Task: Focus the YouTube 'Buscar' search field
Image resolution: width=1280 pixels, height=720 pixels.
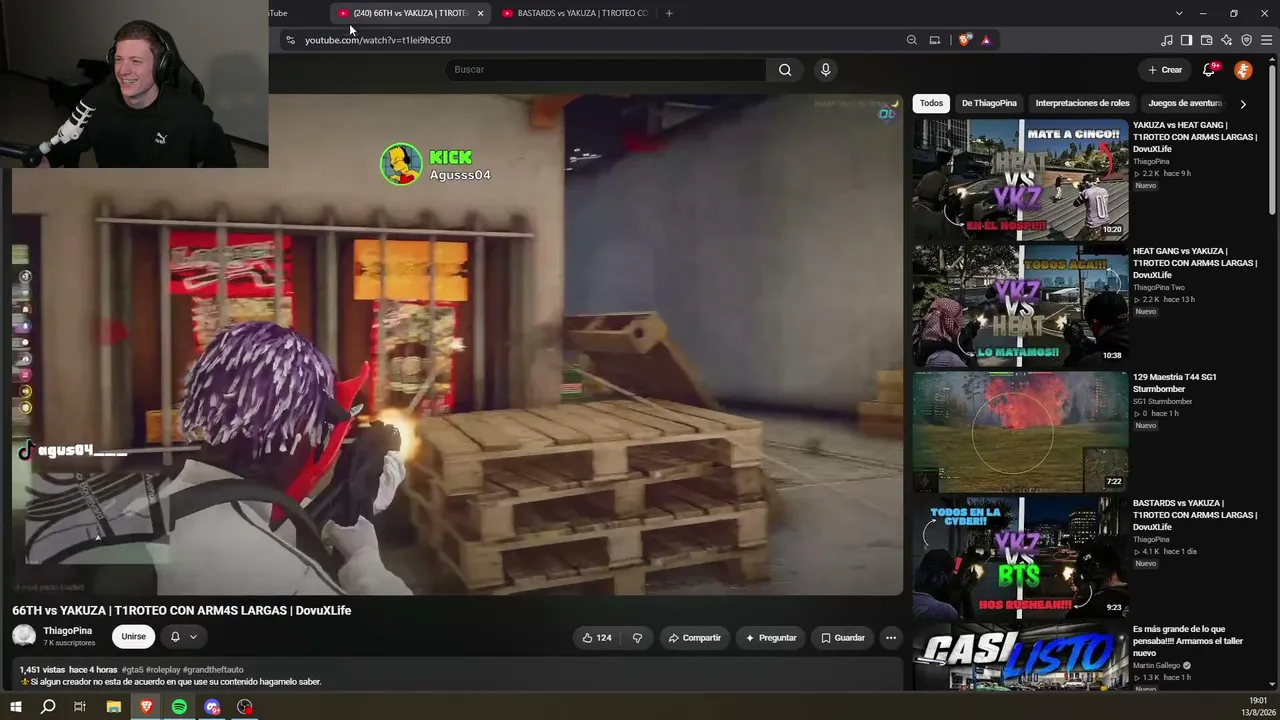Action: coord(606,70)
